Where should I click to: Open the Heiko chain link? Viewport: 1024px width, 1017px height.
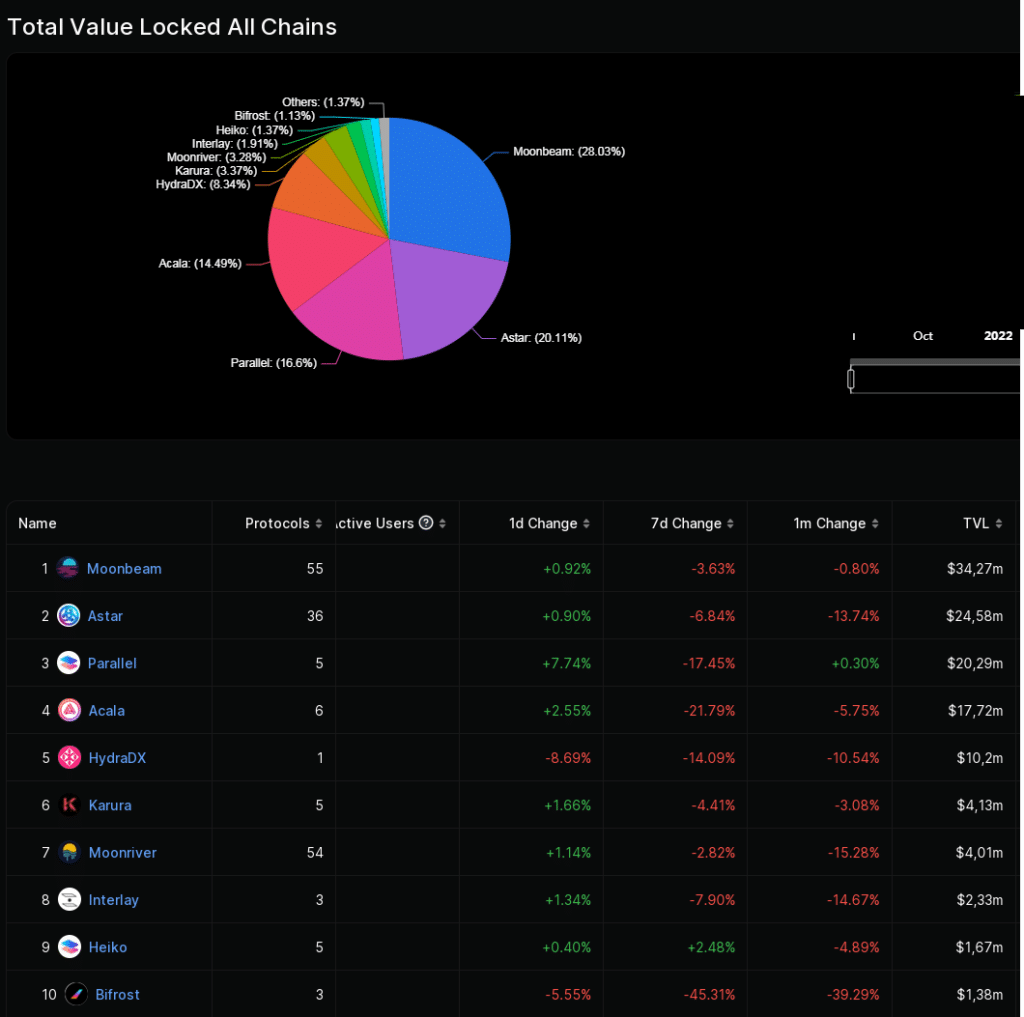coord(108,947)
